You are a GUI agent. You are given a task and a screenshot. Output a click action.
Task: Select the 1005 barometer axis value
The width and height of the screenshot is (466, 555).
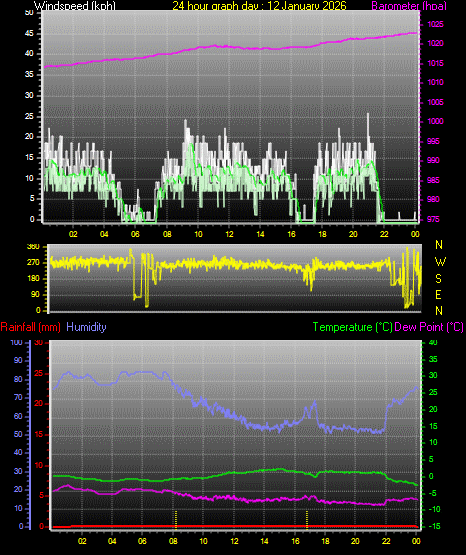click(435, 102)
